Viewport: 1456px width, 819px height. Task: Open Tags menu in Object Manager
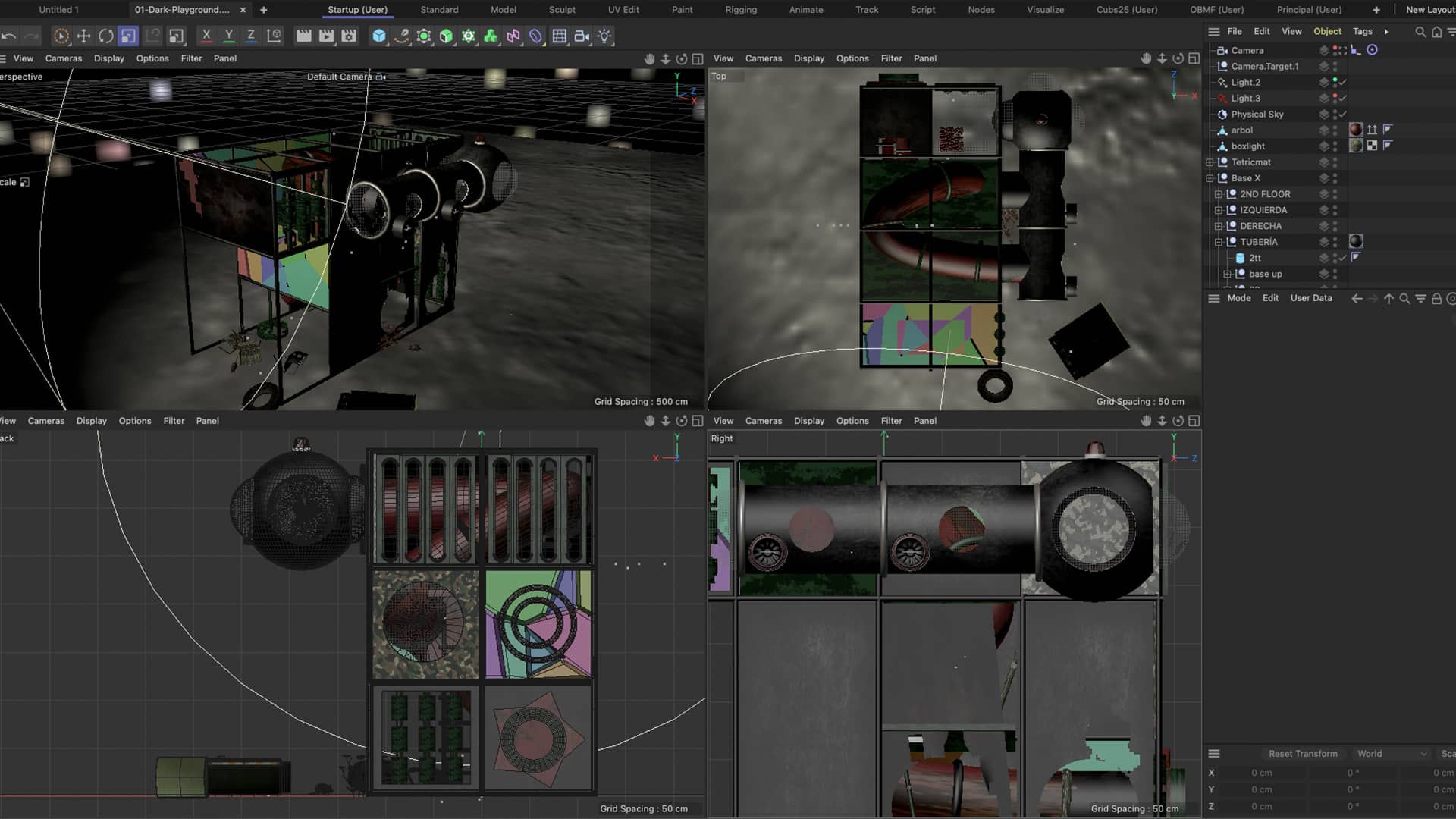click(x=1363, y=31)
